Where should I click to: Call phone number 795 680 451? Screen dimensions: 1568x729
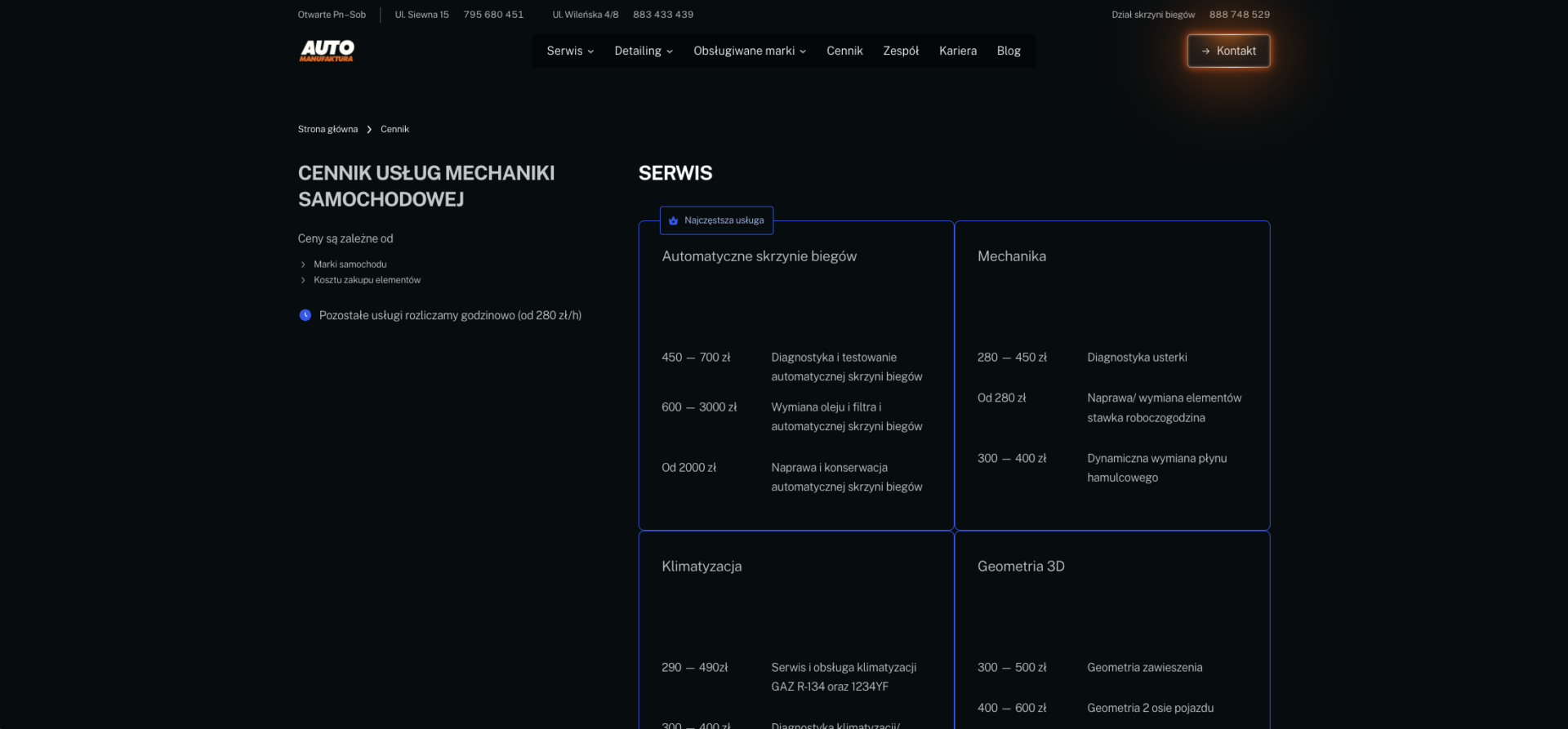click(493, 15)
